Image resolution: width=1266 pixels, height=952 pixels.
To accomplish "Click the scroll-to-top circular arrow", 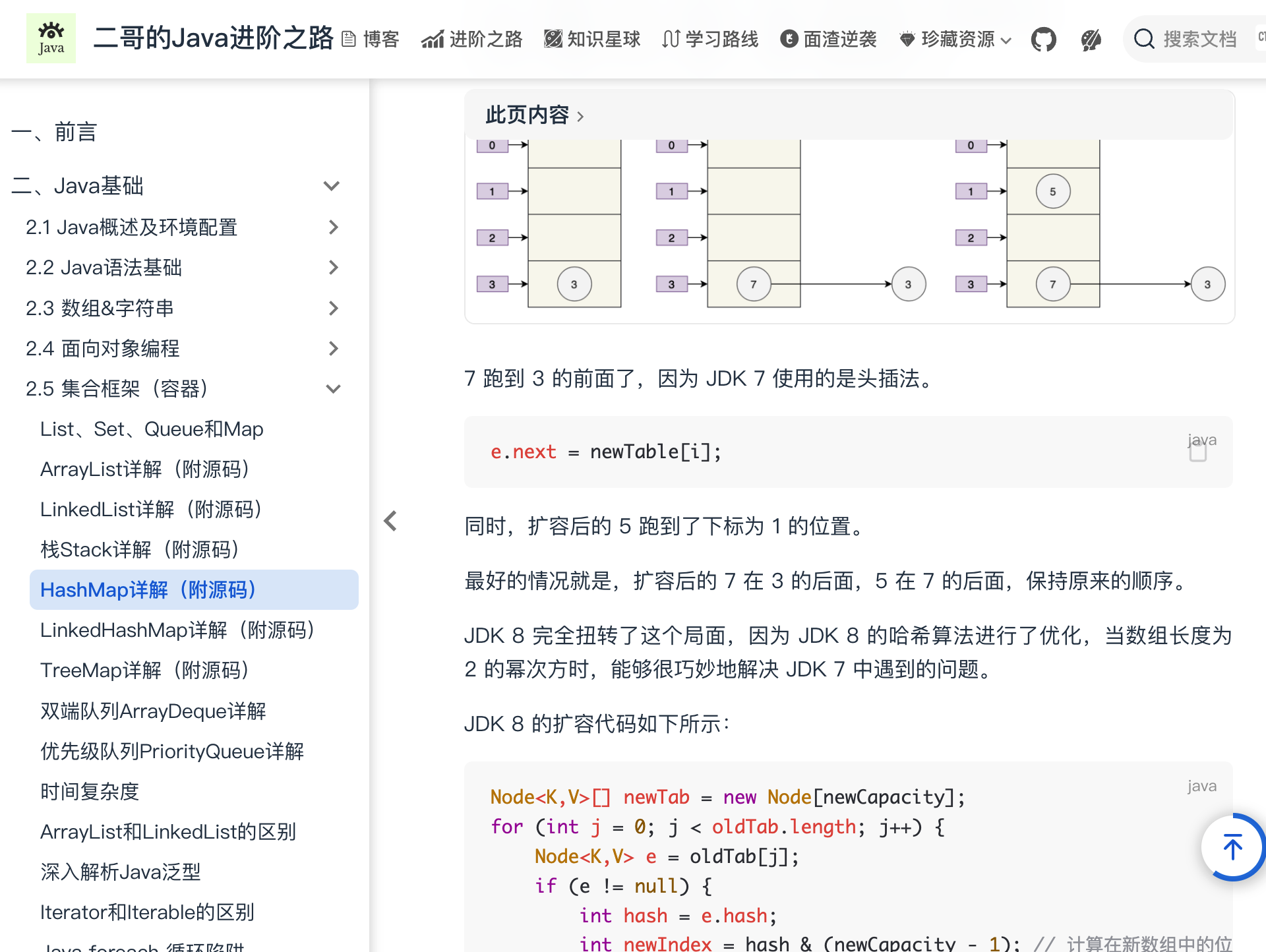I will 1232,847.
